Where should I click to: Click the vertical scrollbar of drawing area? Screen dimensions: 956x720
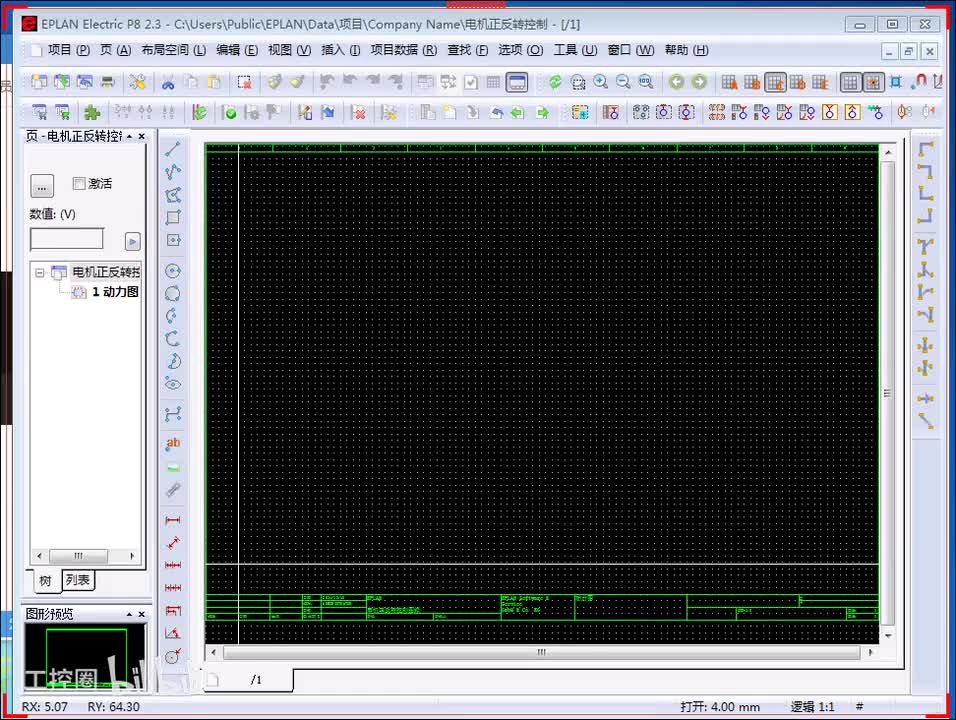pos(888,393)
